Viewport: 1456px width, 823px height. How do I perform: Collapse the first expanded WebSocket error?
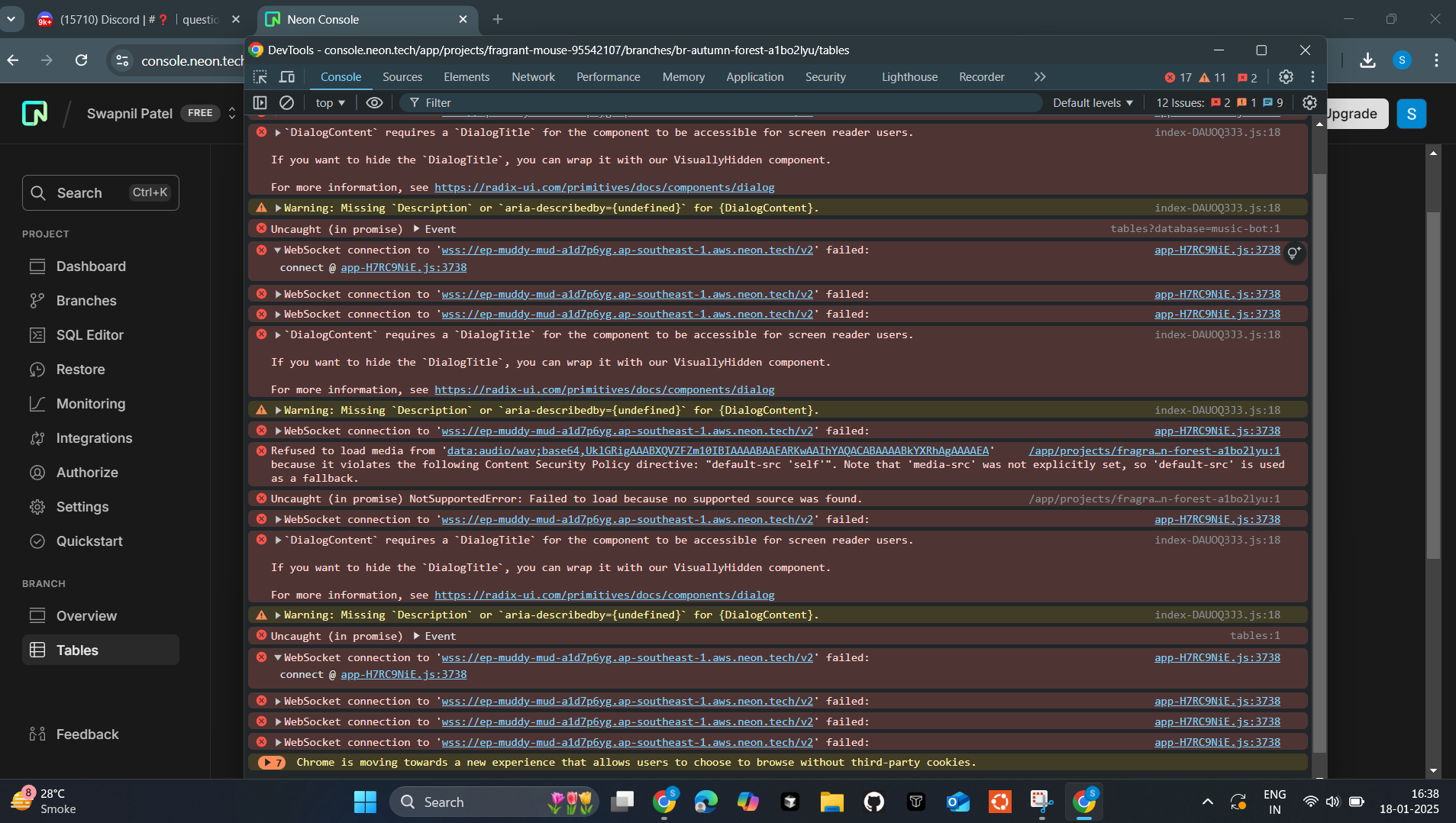(278, 250)
